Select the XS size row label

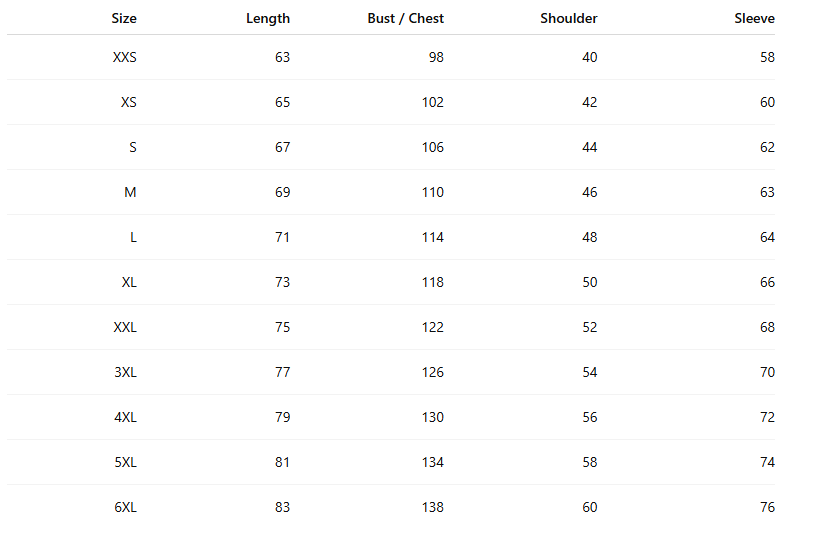(x=128, y=102)
